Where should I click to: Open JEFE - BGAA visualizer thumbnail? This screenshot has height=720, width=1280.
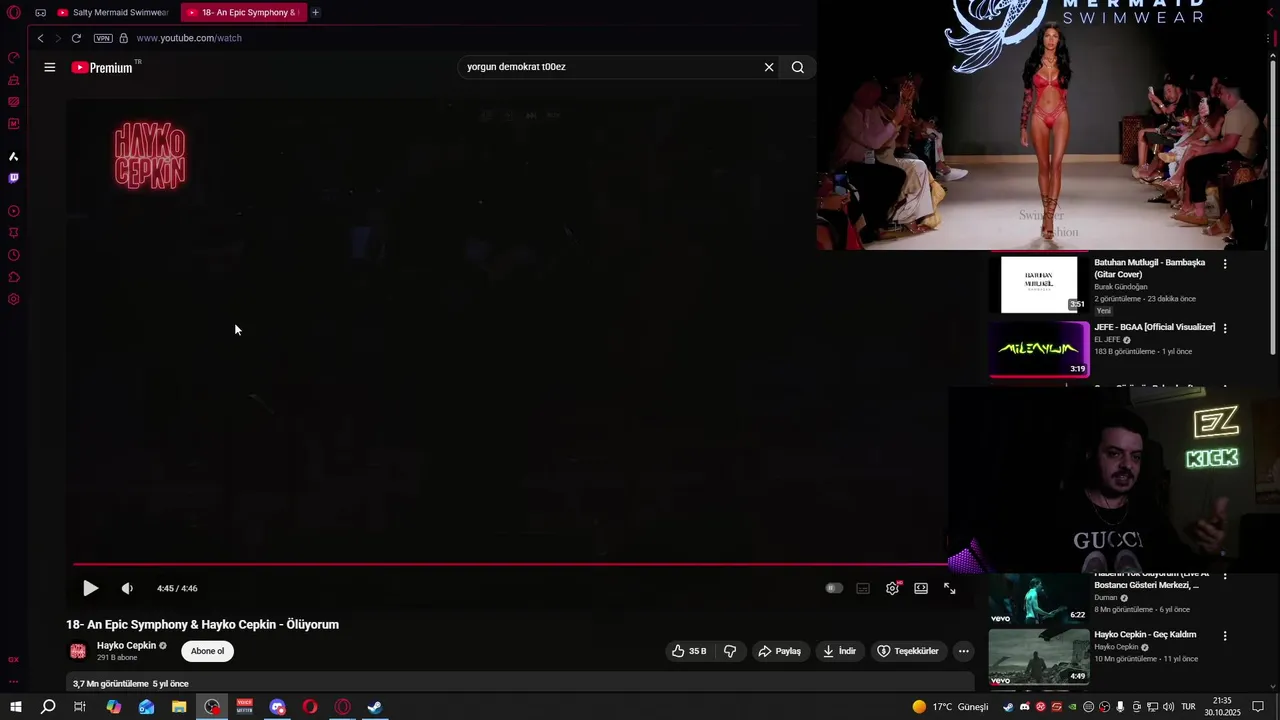point(1039,349)
